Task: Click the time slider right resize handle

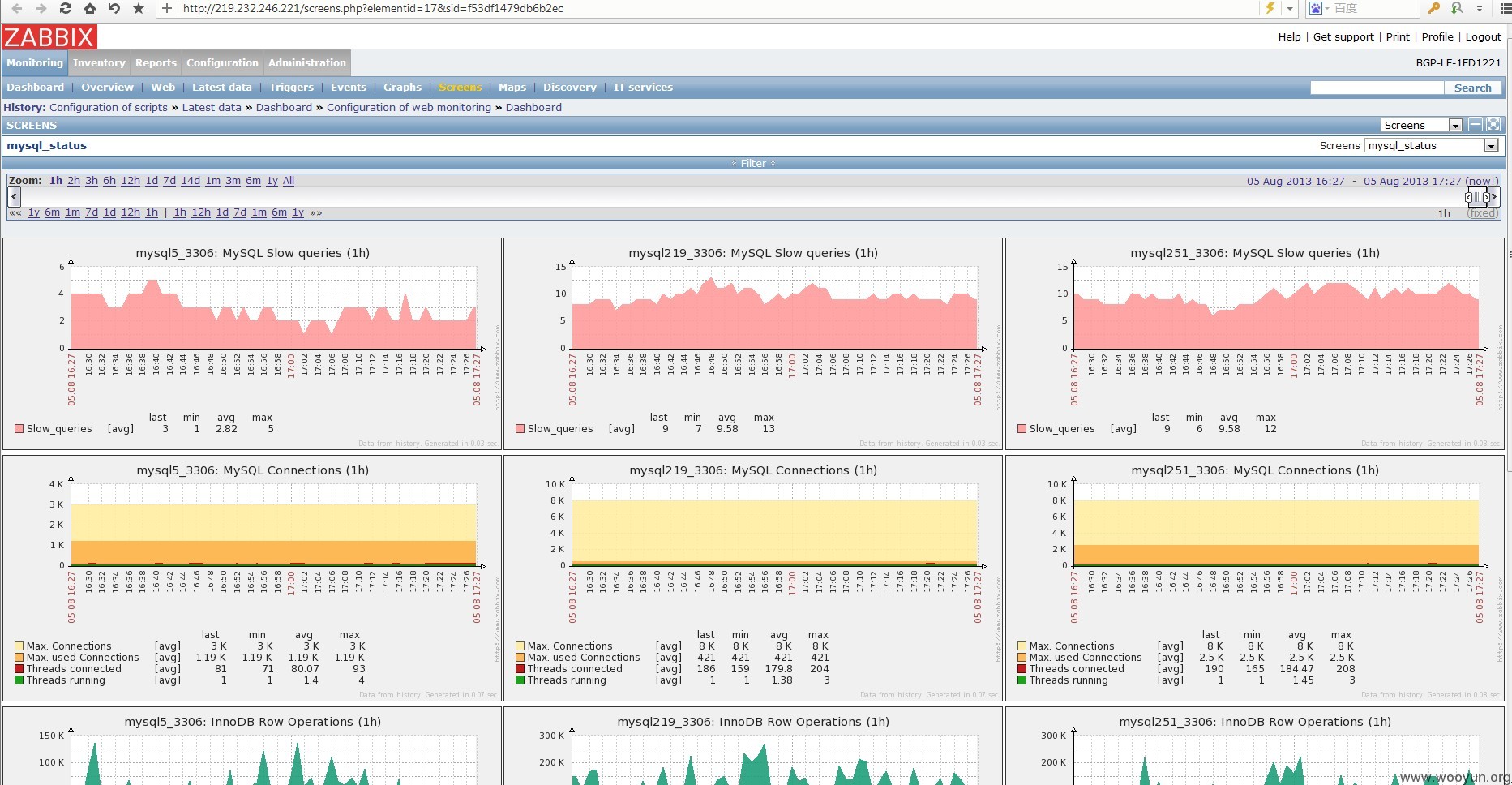Action: coord(1485,197)
